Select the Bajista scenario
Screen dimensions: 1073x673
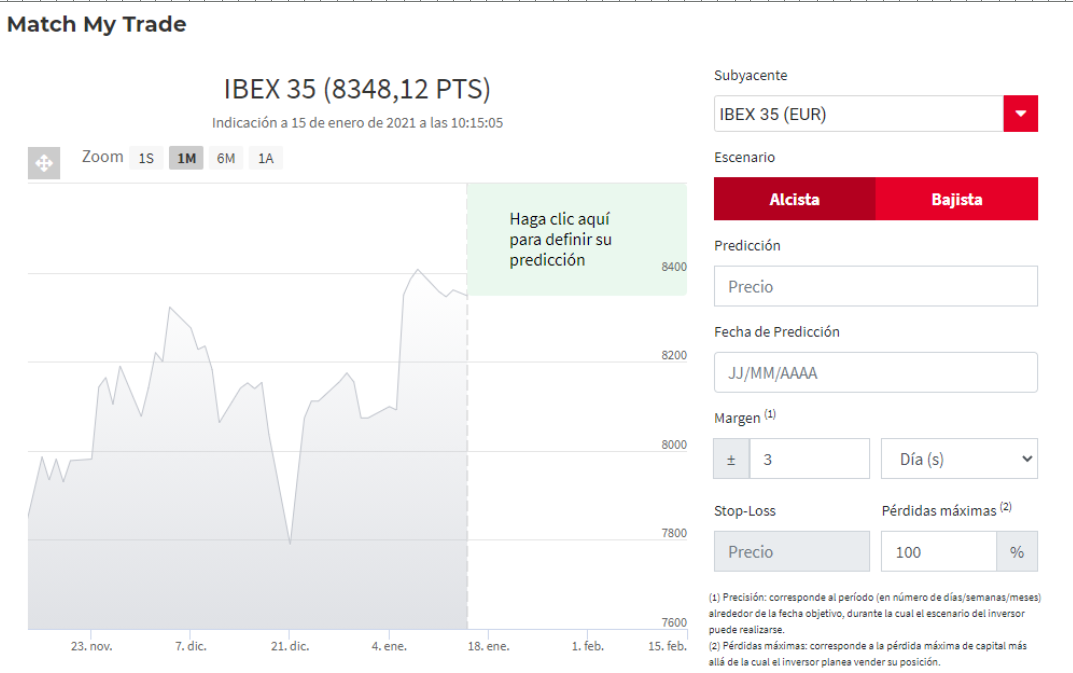(x=956, y=199)
